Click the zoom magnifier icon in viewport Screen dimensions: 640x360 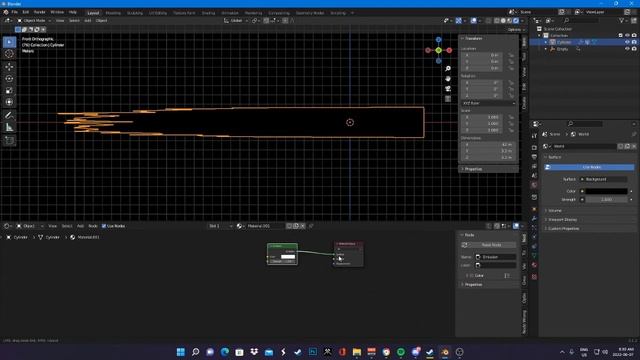[448, 69]
